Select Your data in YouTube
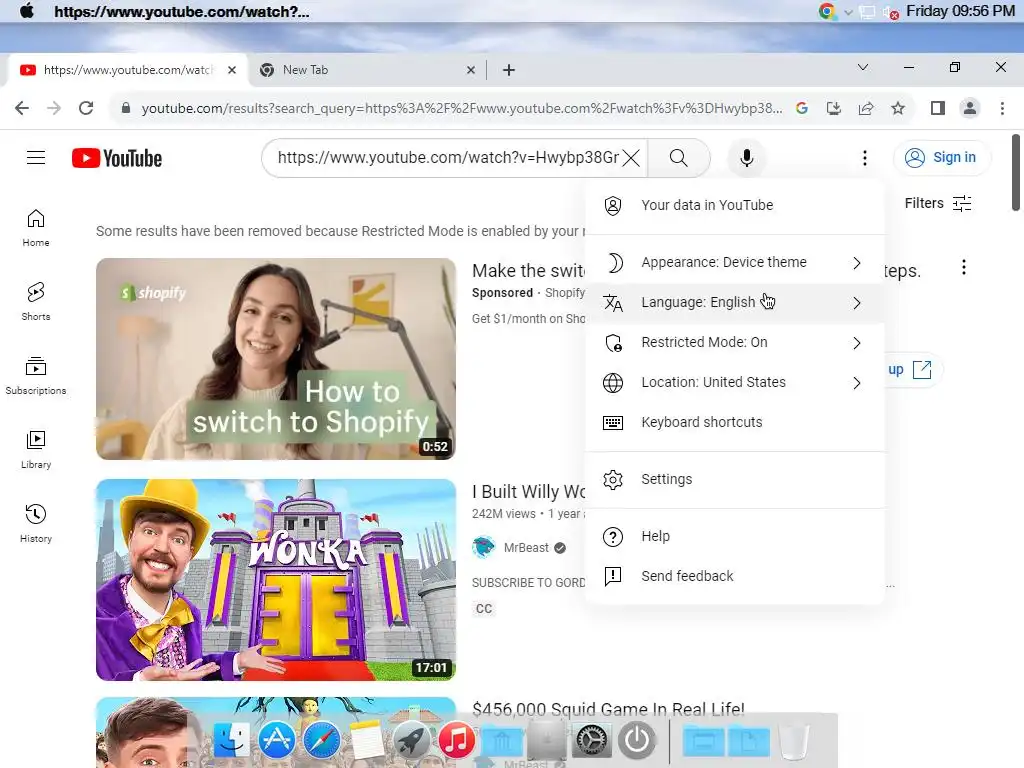Image resolution: width=1024 pixels, height=768 pixels. coord(735,205)
